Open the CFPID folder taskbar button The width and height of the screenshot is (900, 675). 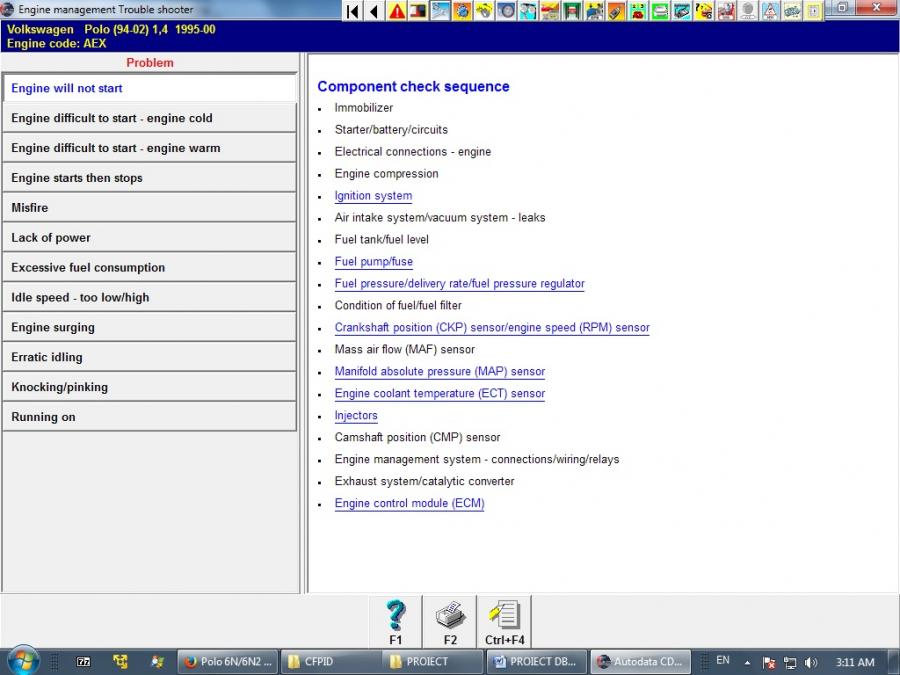coord(328,661)
